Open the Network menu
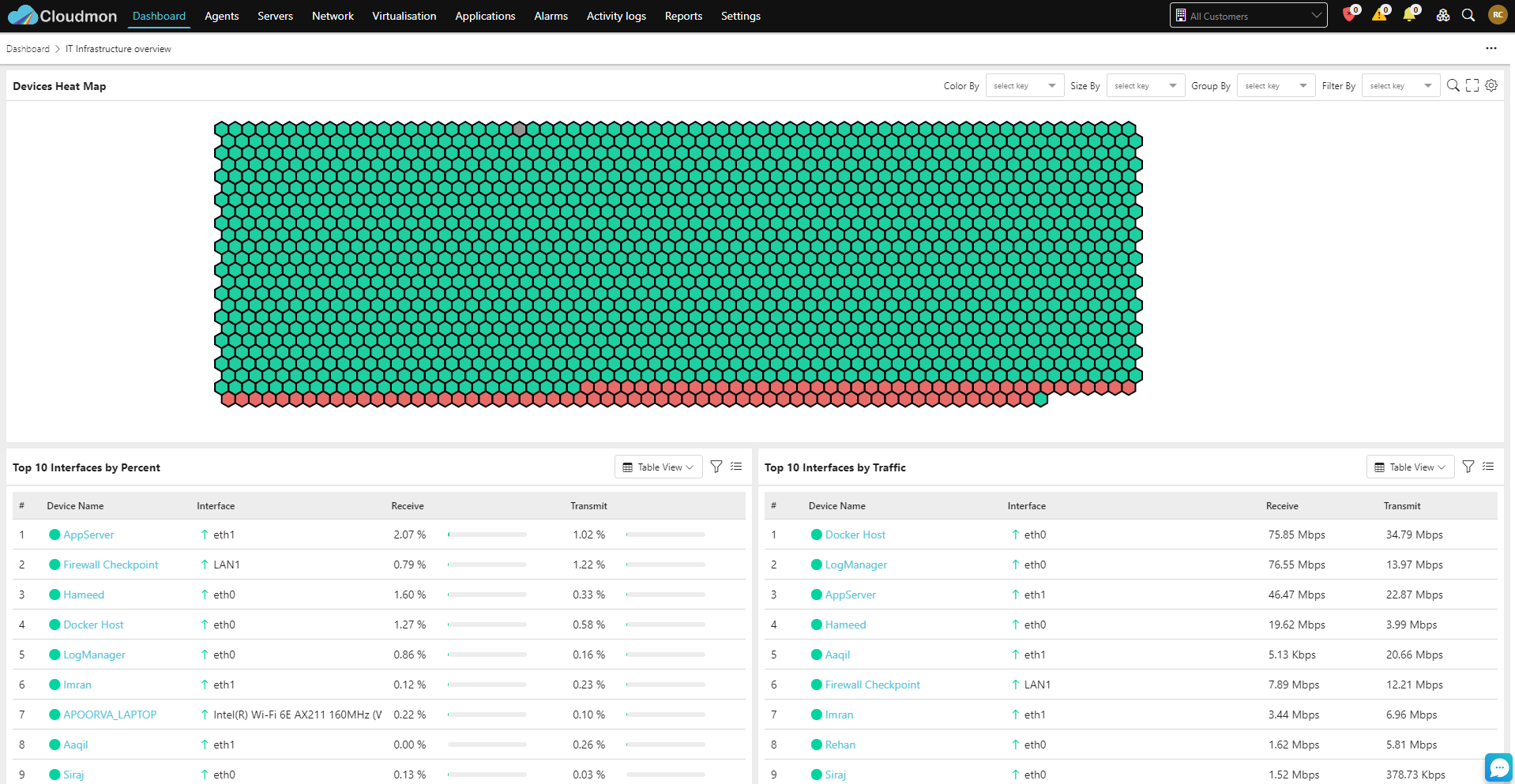 coord(333,16)
